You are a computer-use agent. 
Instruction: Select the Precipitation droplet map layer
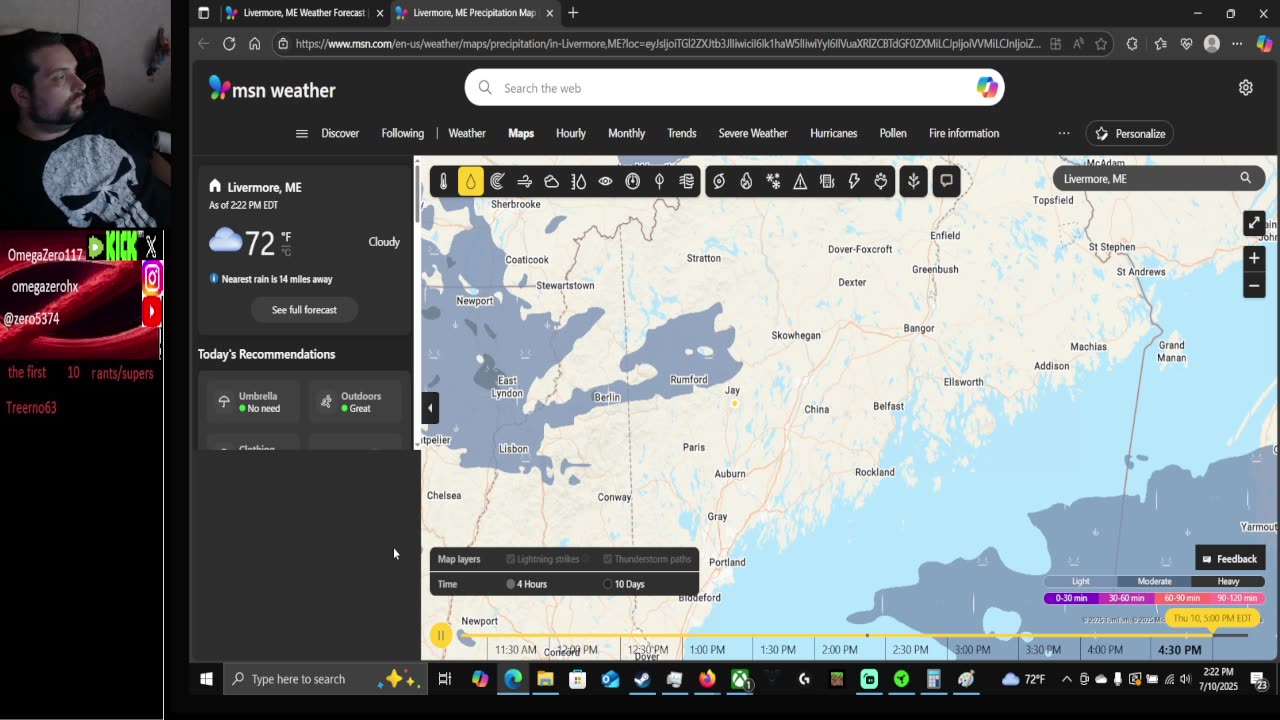click(x=470, y=181)
